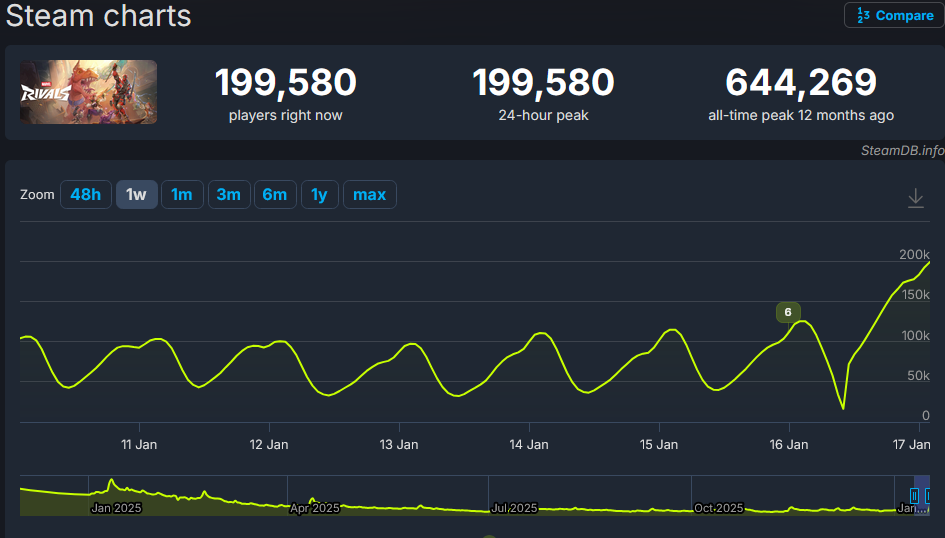Select the 1w zoom range
The image size is (945, 538).
pyautogui.click(x=136, y=195)
